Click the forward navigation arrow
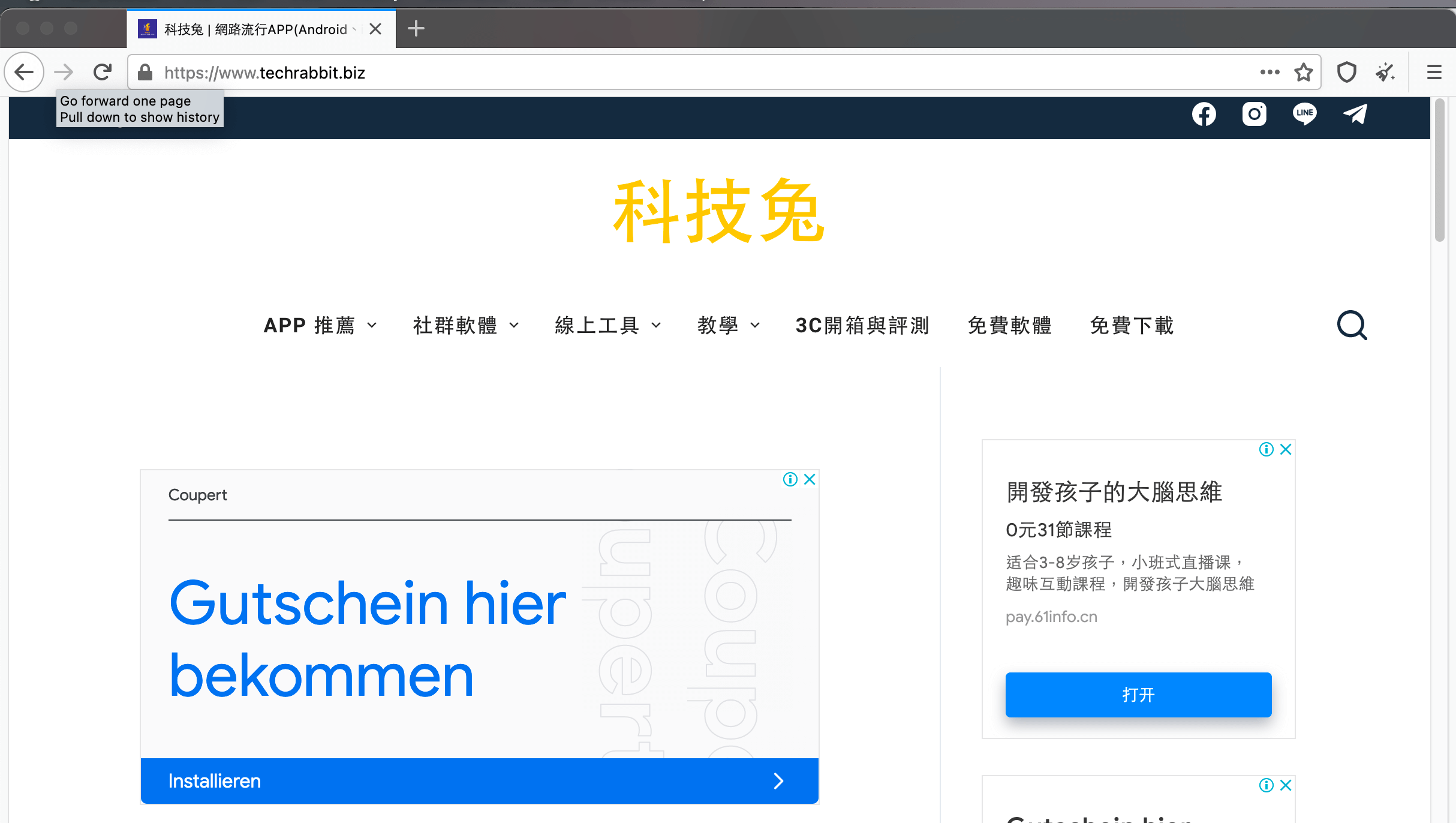 tap(64, 73)
